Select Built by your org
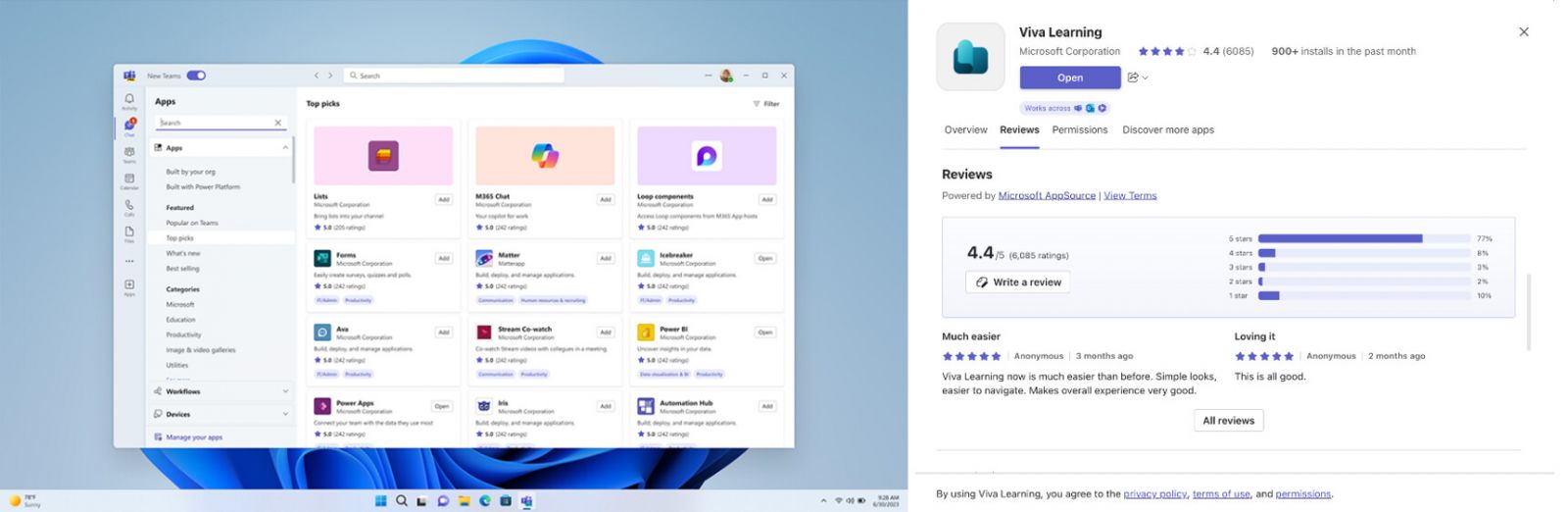 pos(190,172)
